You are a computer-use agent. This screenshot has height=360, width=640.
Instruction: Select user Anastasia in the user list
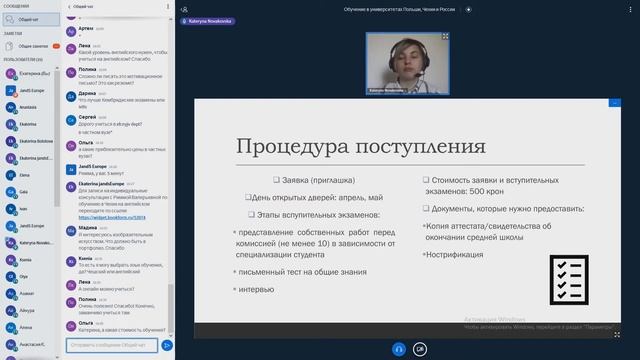(x=29, y=107)
